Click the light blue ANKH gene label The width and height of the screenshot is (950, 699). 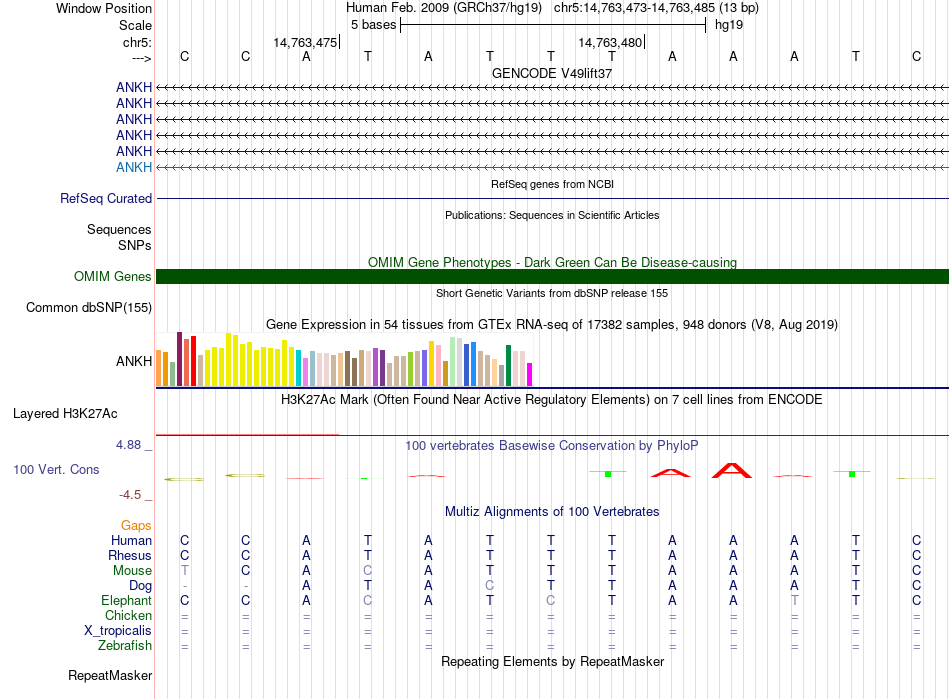(x=134, y=167)
